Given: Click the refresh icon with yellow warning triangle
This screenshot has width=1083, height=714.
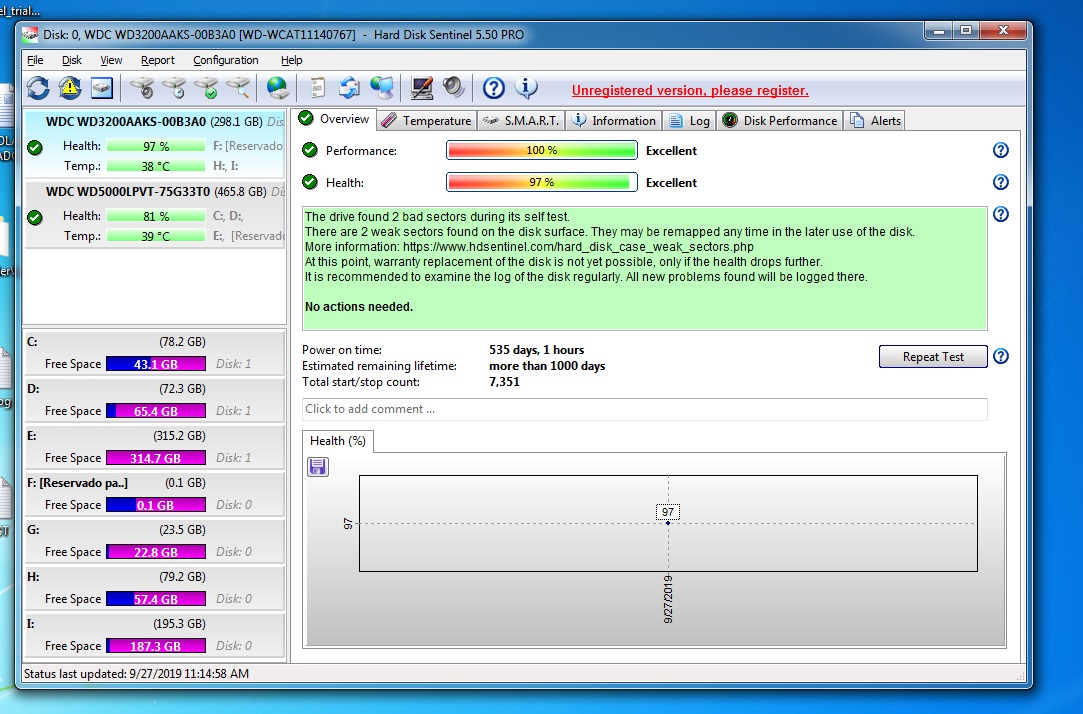Looking at the screenshot, I should pos(70,88).
